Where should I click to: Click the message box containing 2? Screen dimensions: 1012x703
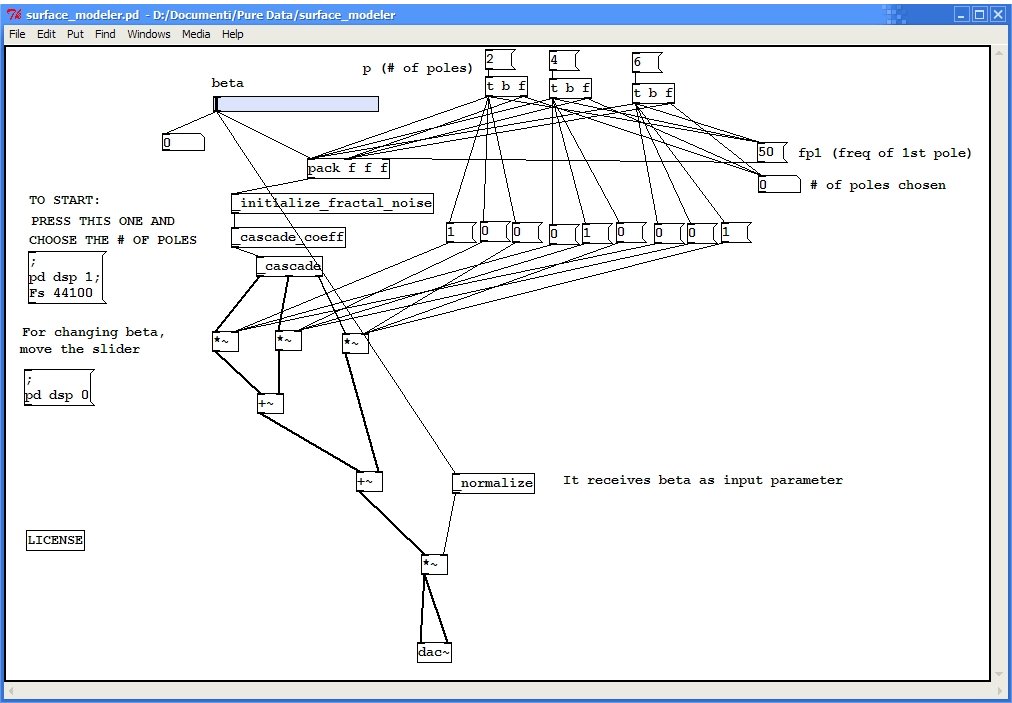point(500,60)
